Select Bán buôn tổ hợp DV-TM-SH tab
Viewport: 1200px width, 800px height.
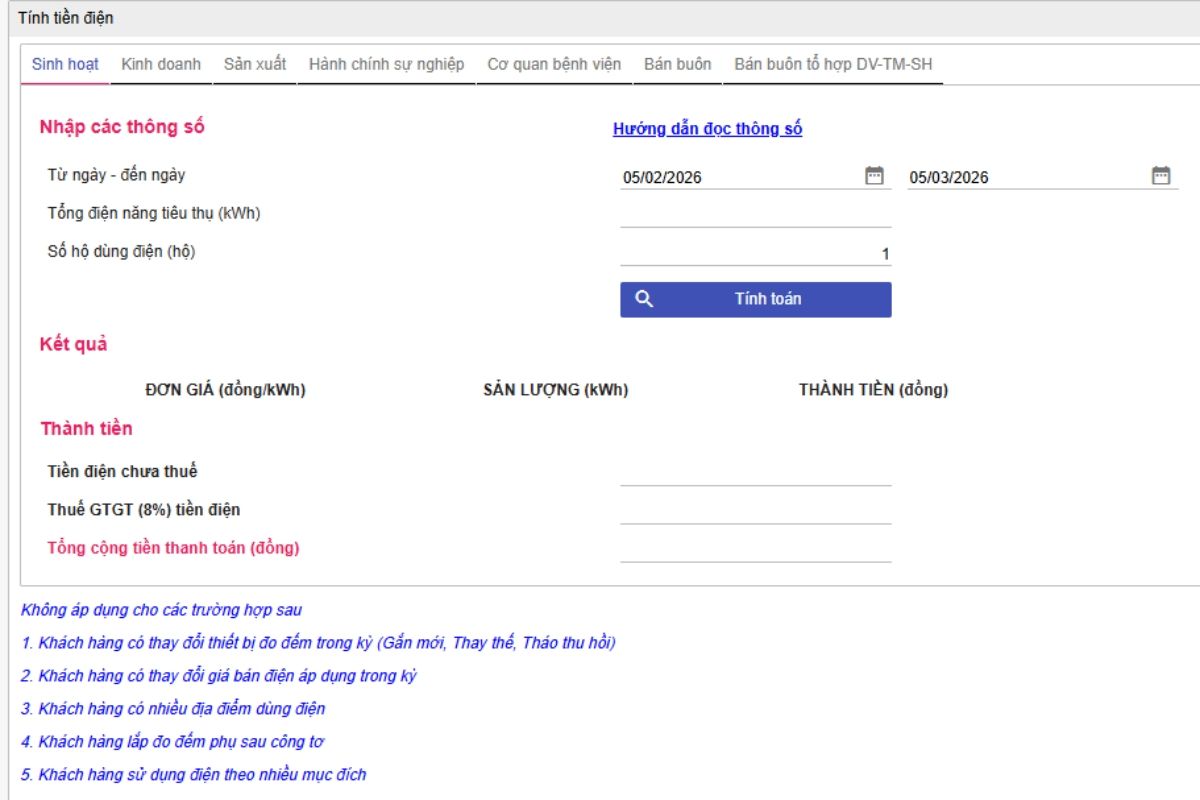pyautogui.click(x=833, y=64)
